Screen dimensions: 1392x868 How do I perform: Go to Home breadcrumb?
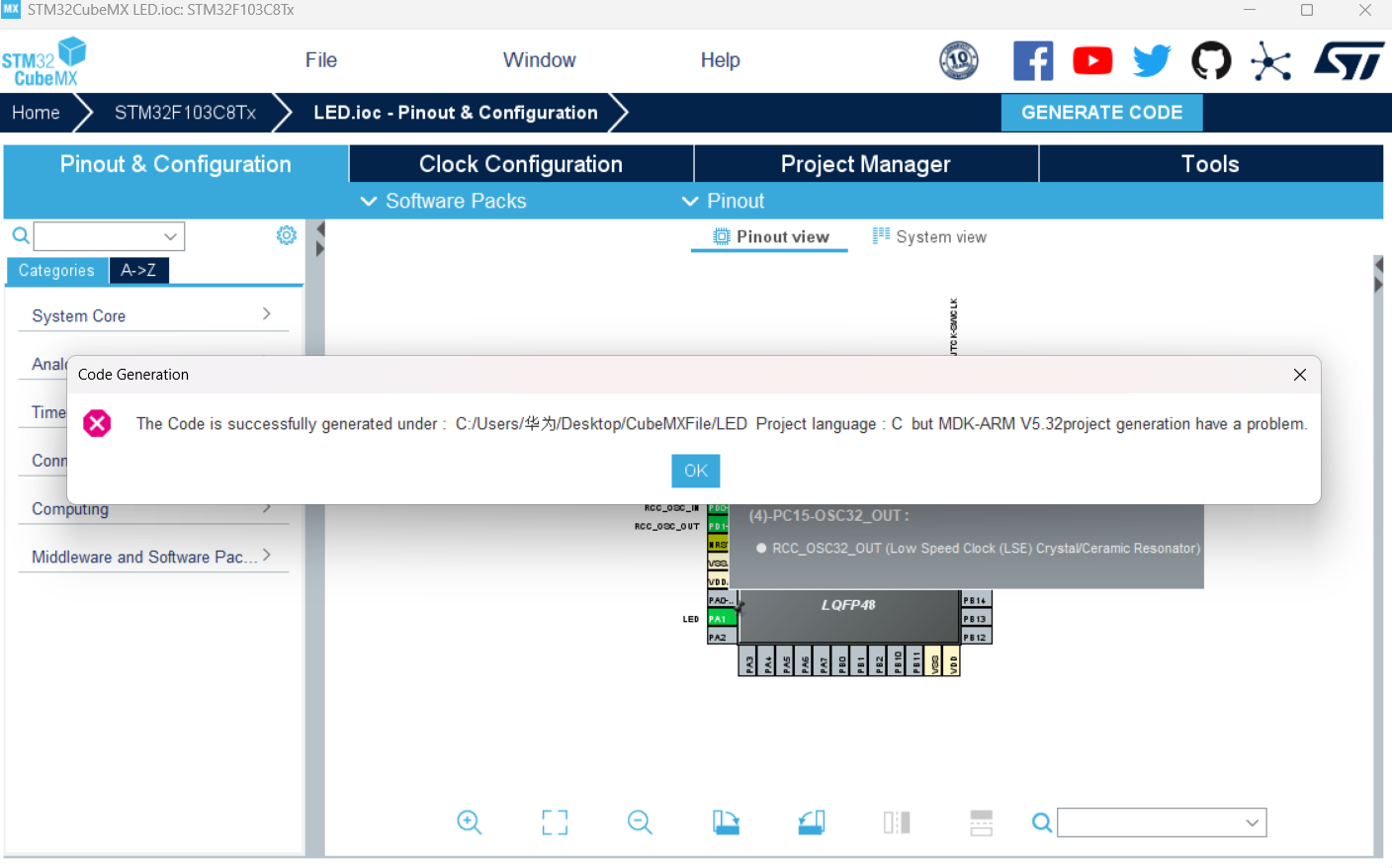coord(36,113)
